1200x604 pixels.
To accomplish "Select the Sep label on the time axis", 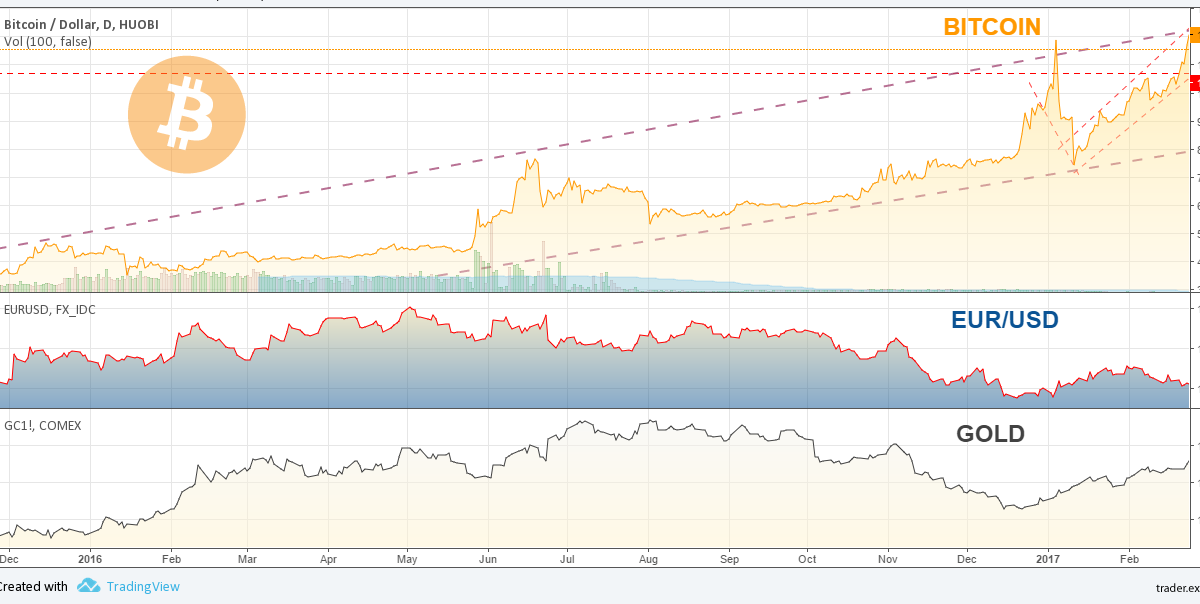I will pos(728,560).
